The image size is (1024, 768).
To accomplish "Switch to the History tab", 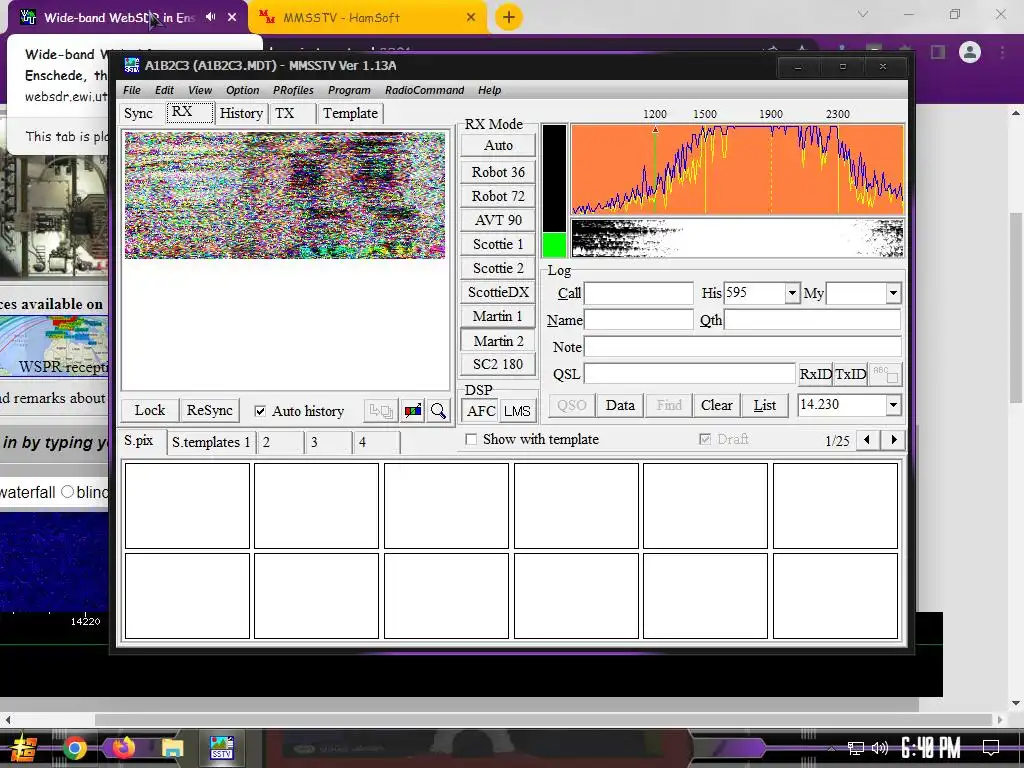I will [241, 114].
